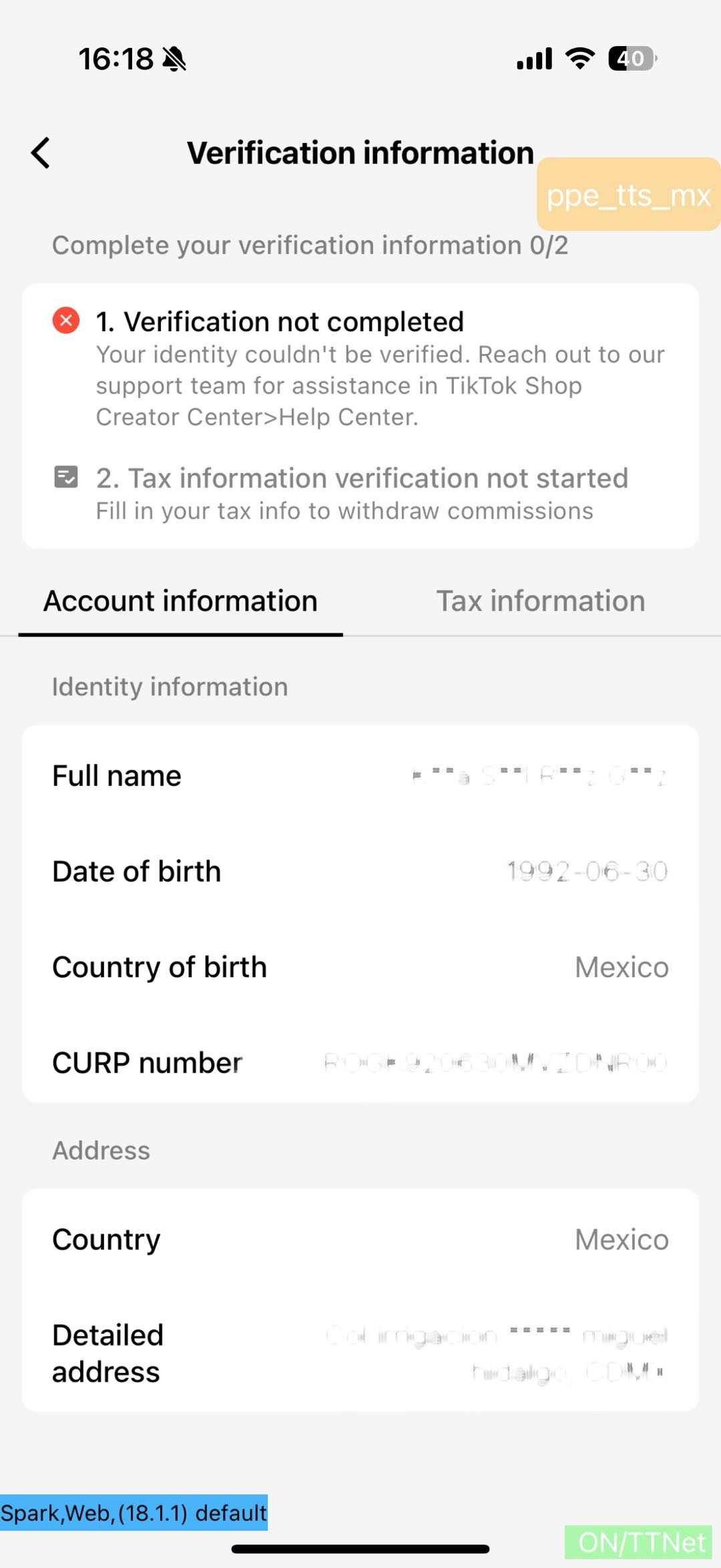Tap the Date of birth row
This screenshot has width=721, height=1568.
[x=360, y=871]
